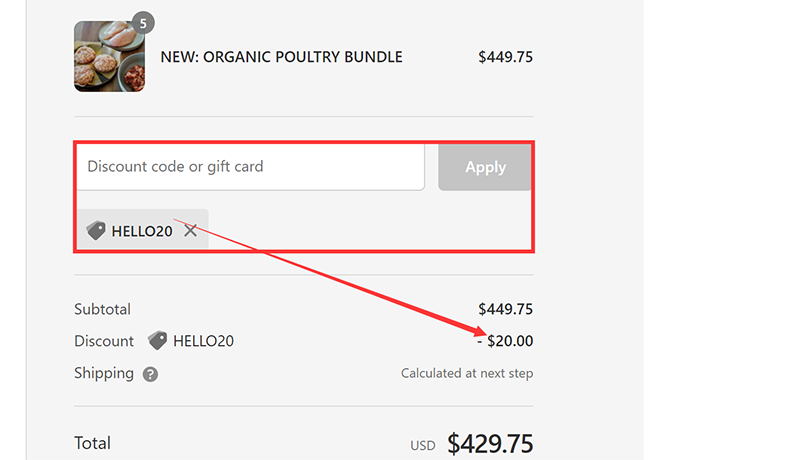800x460 pixels.
Task: Click the tag icon beside Discount
Action: tap(157, 341)
